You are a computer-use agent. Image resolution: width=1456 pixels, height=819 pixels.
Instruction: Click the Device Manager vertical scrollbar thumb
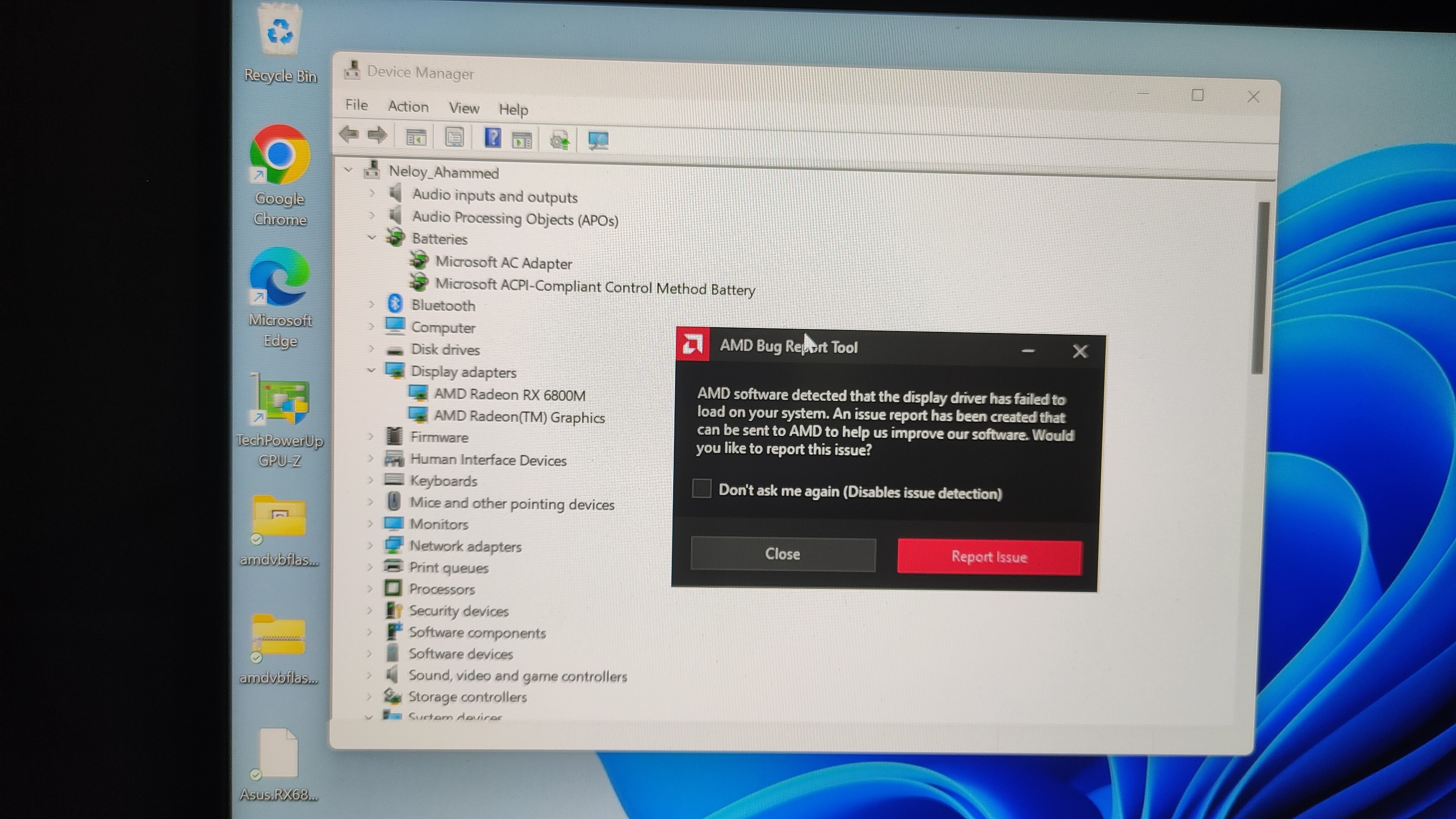1260,288
